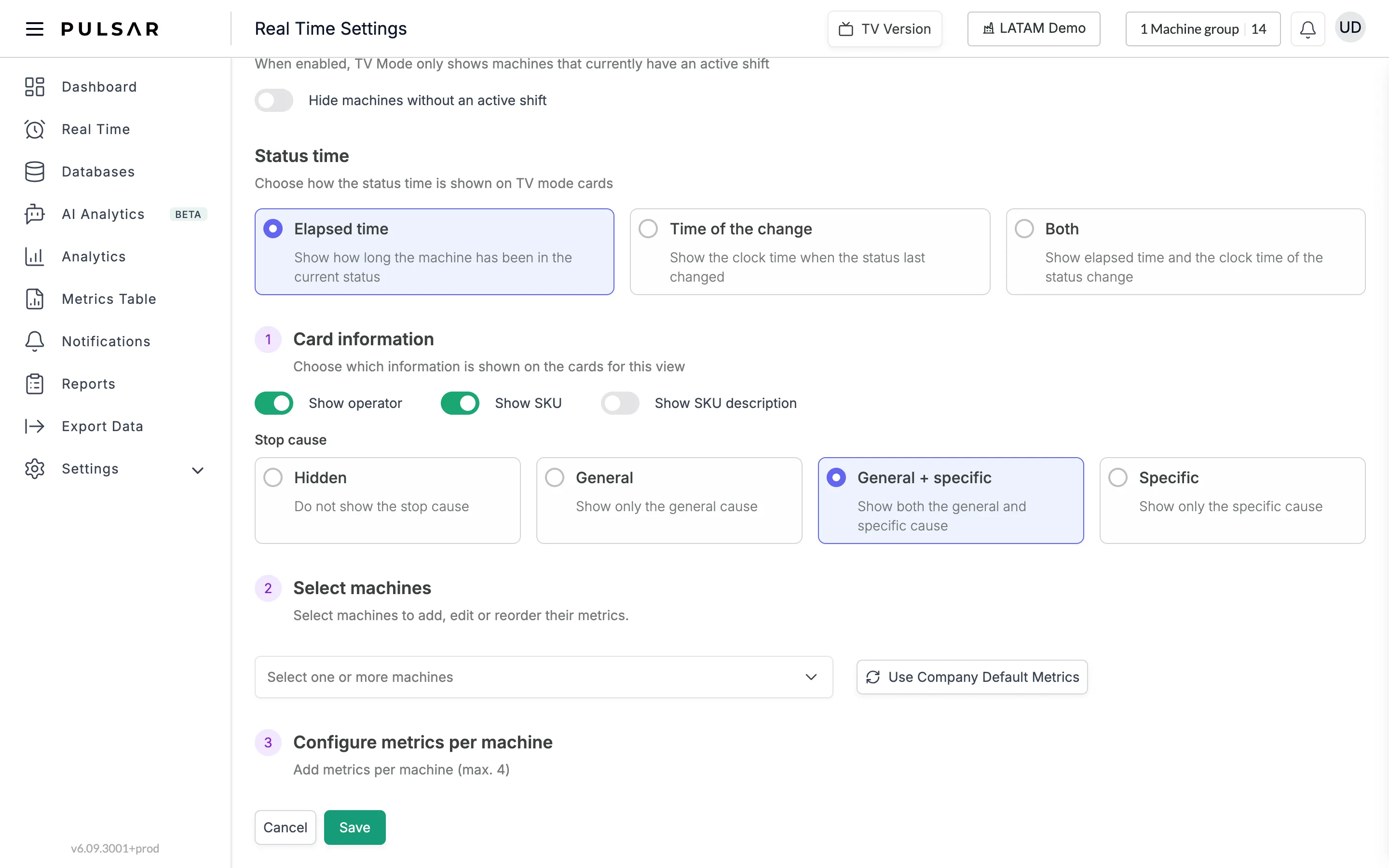Toggle Hide machines without an active shift
The image size is (1389, 868).
click(x=274, y=100)
